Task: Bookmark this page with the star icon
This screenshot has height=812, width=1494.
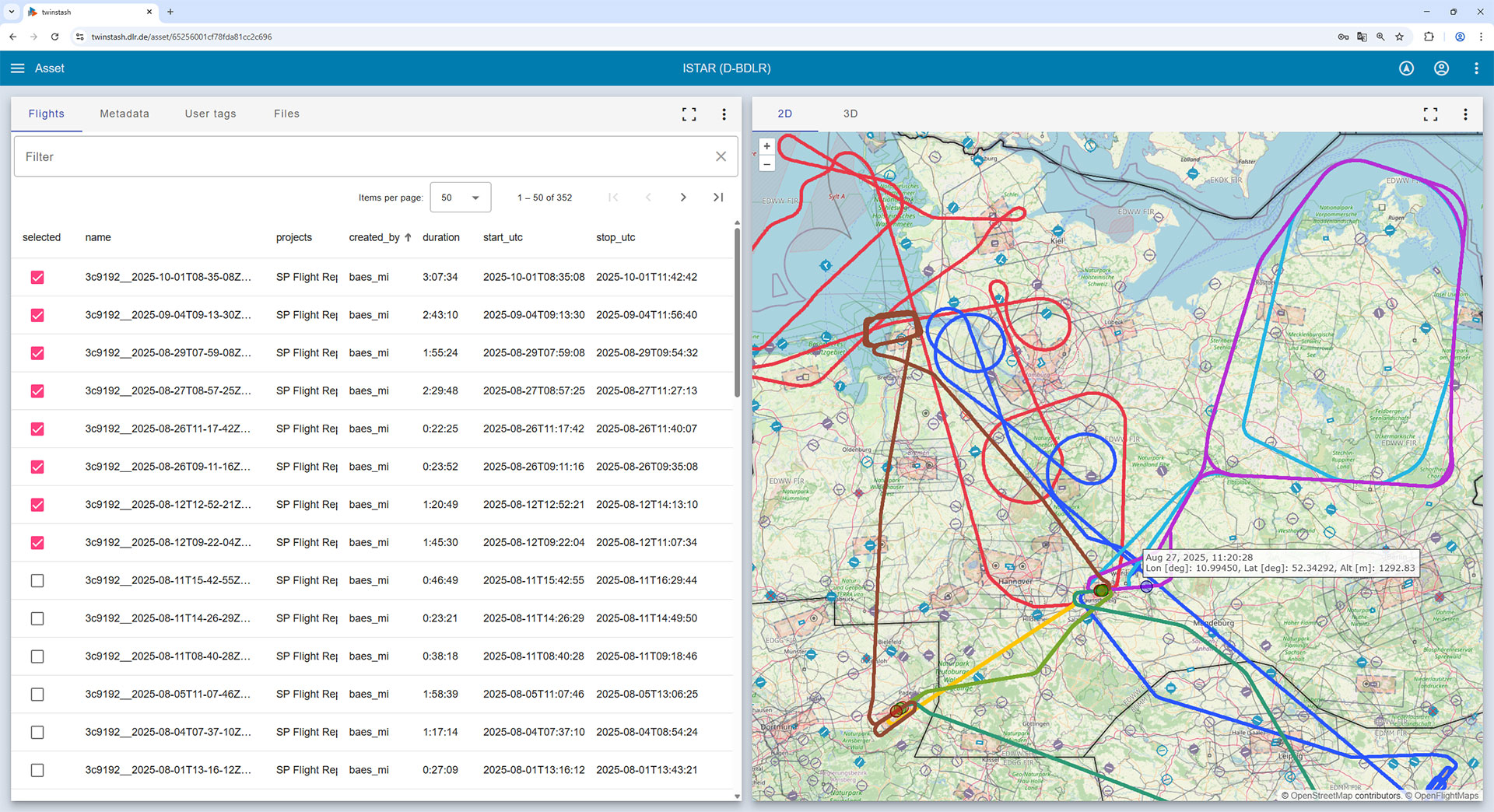Action: (1399, 37)
